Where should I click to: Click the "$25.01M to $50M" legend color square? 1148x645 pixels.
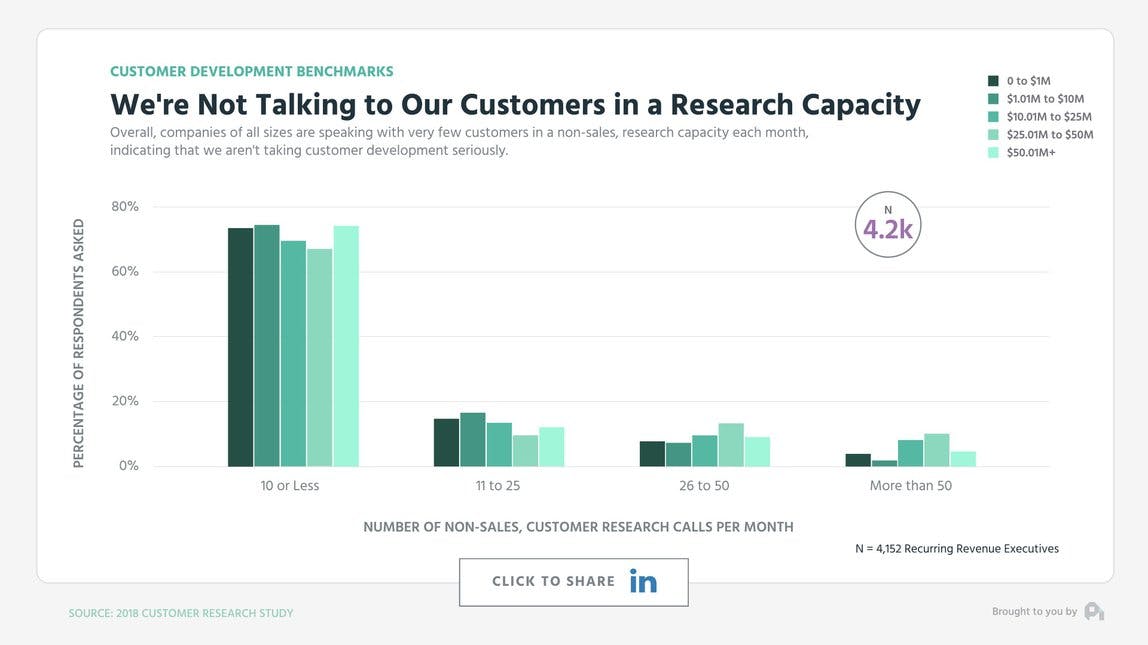[x=993, y=135]
